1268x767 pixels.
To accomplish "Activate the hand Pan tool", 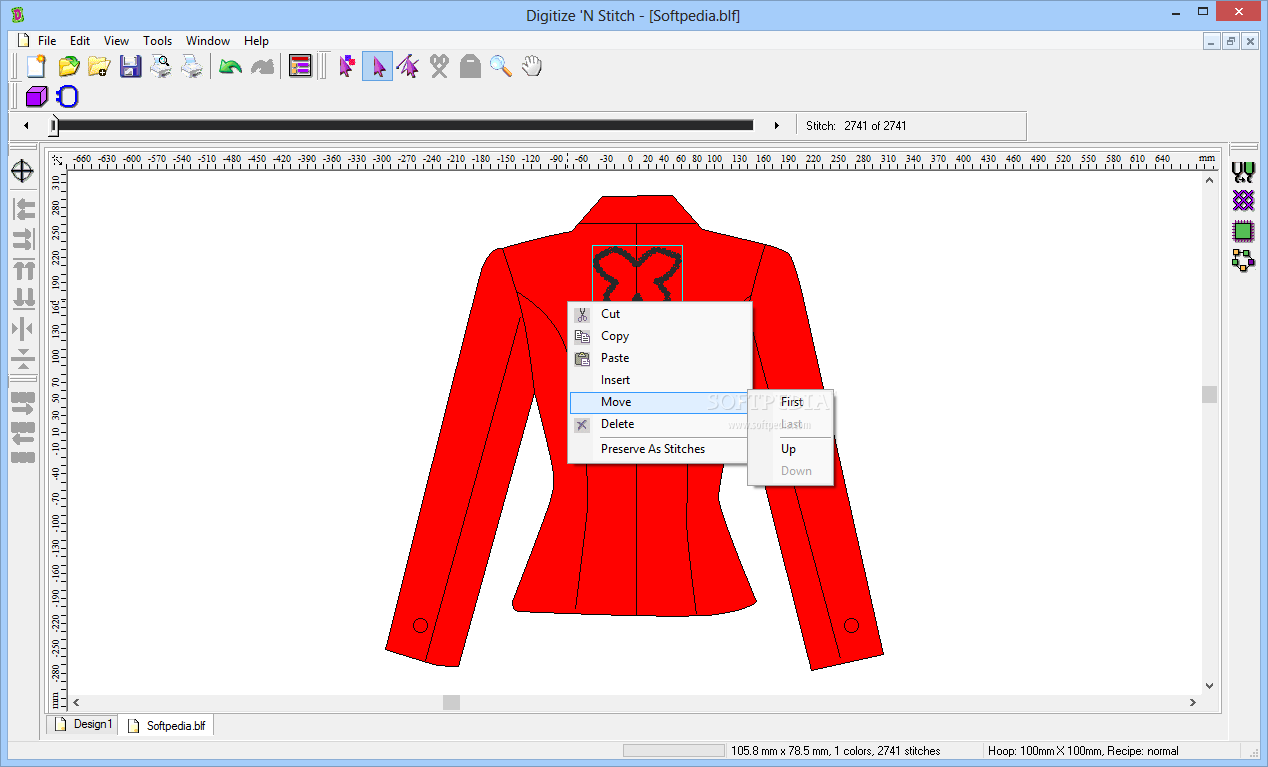I will coord(532,67).
